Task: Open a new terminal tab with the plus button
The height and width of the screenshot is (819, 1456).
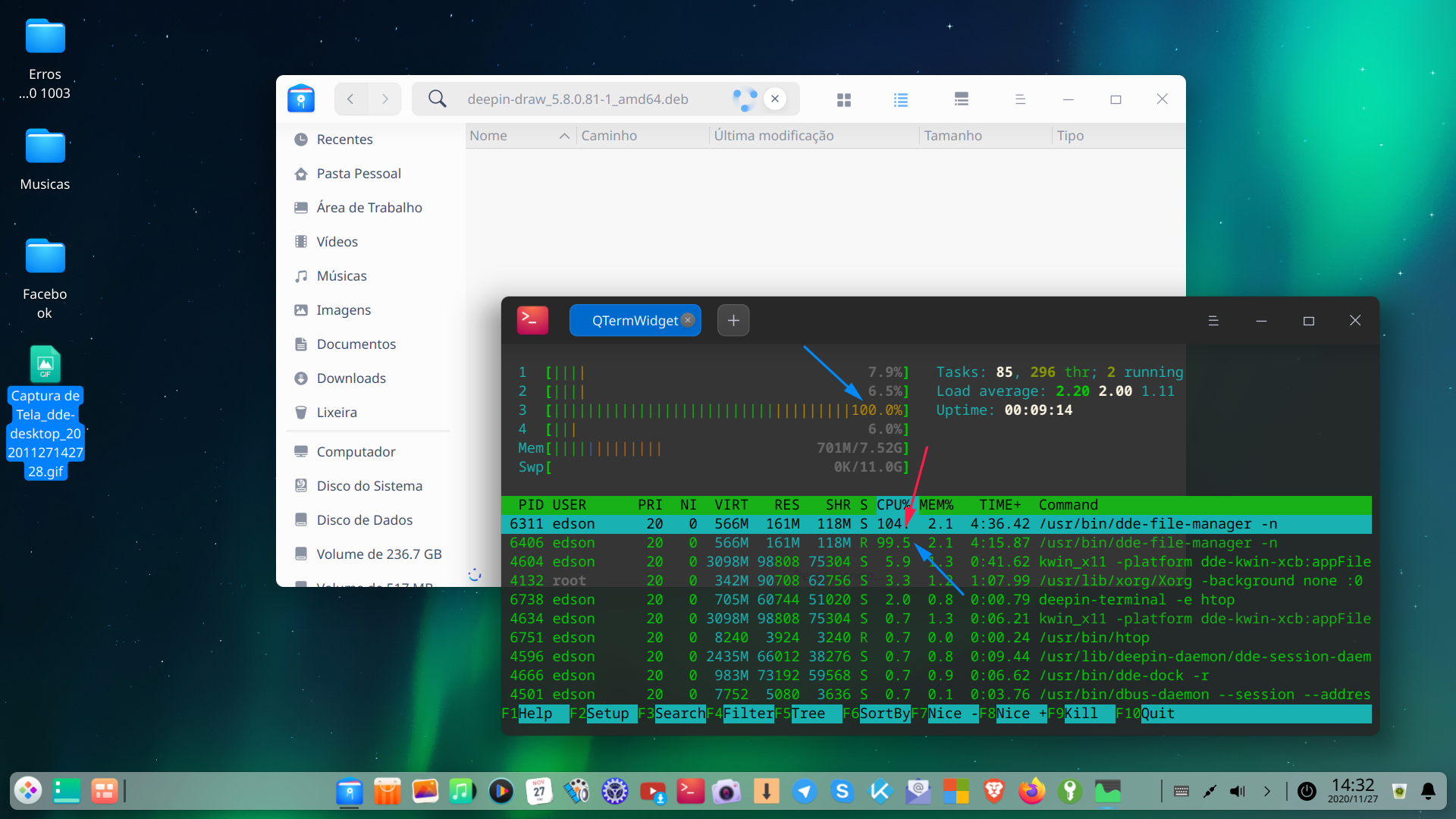Action: click(733, 320)
